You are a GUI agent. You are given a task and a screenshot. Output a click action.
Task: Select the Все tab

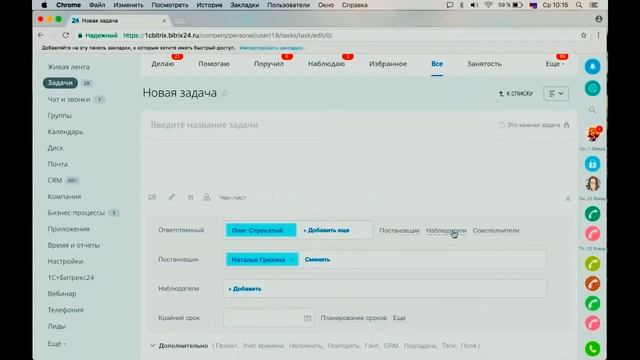pos(437,64)
